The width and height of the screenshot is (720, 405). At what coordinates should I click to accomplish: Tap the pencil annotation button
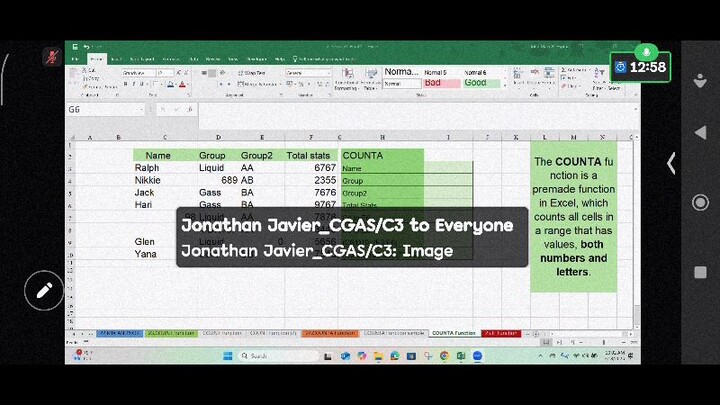pos(44,291)
